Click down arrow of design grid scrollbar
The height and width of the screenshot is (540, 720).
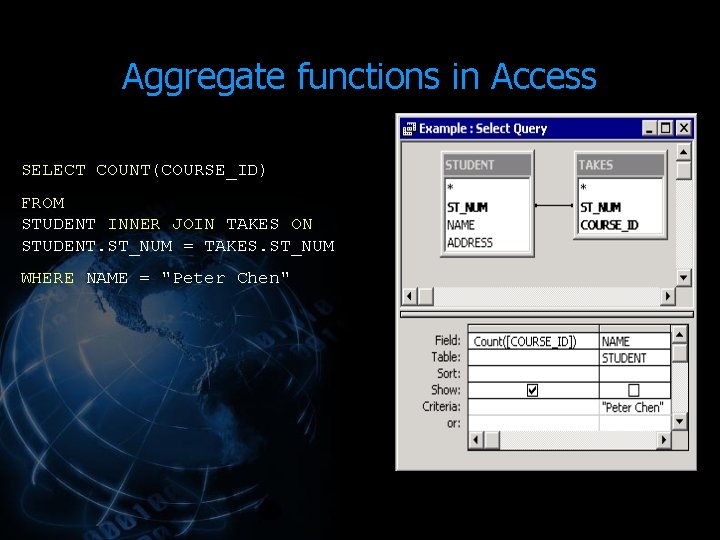(680, 421)
